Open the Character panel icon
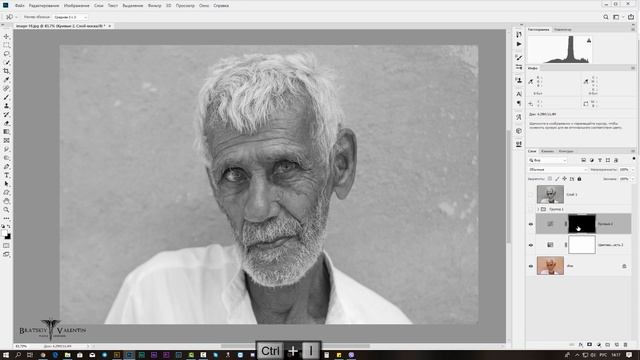The image size is (640, 360). pos(519,94)
